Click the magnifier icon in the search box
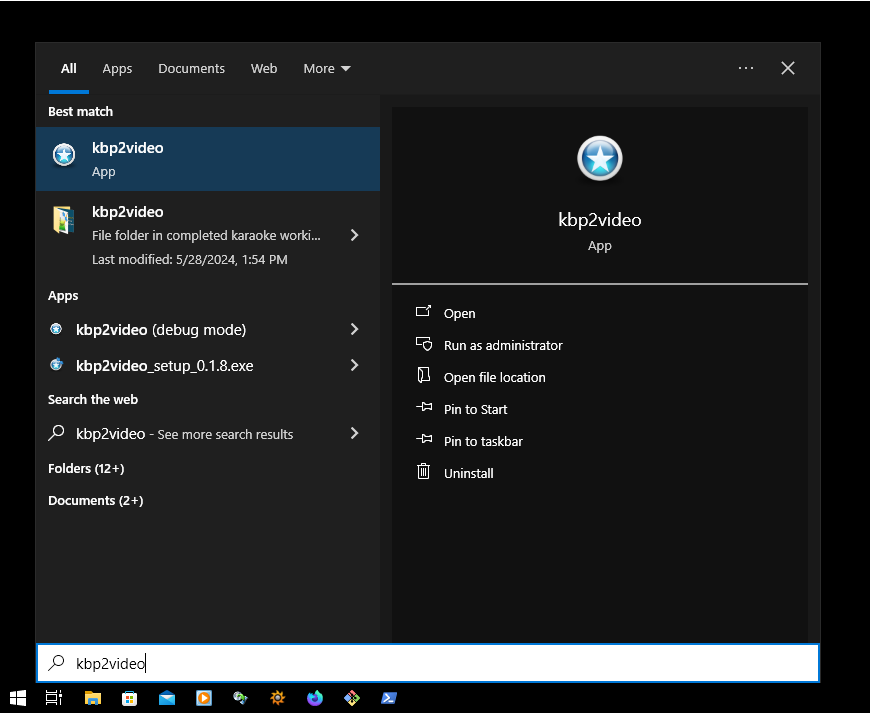 point(56,663)
